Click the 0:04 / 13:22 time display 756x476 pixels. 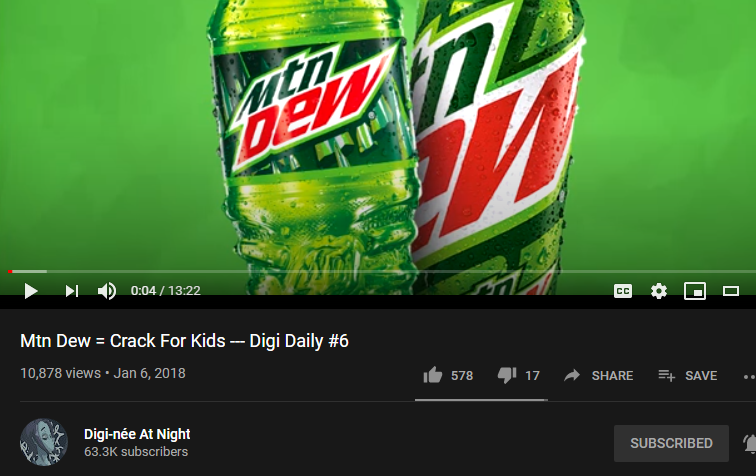(x=165, y=291)
